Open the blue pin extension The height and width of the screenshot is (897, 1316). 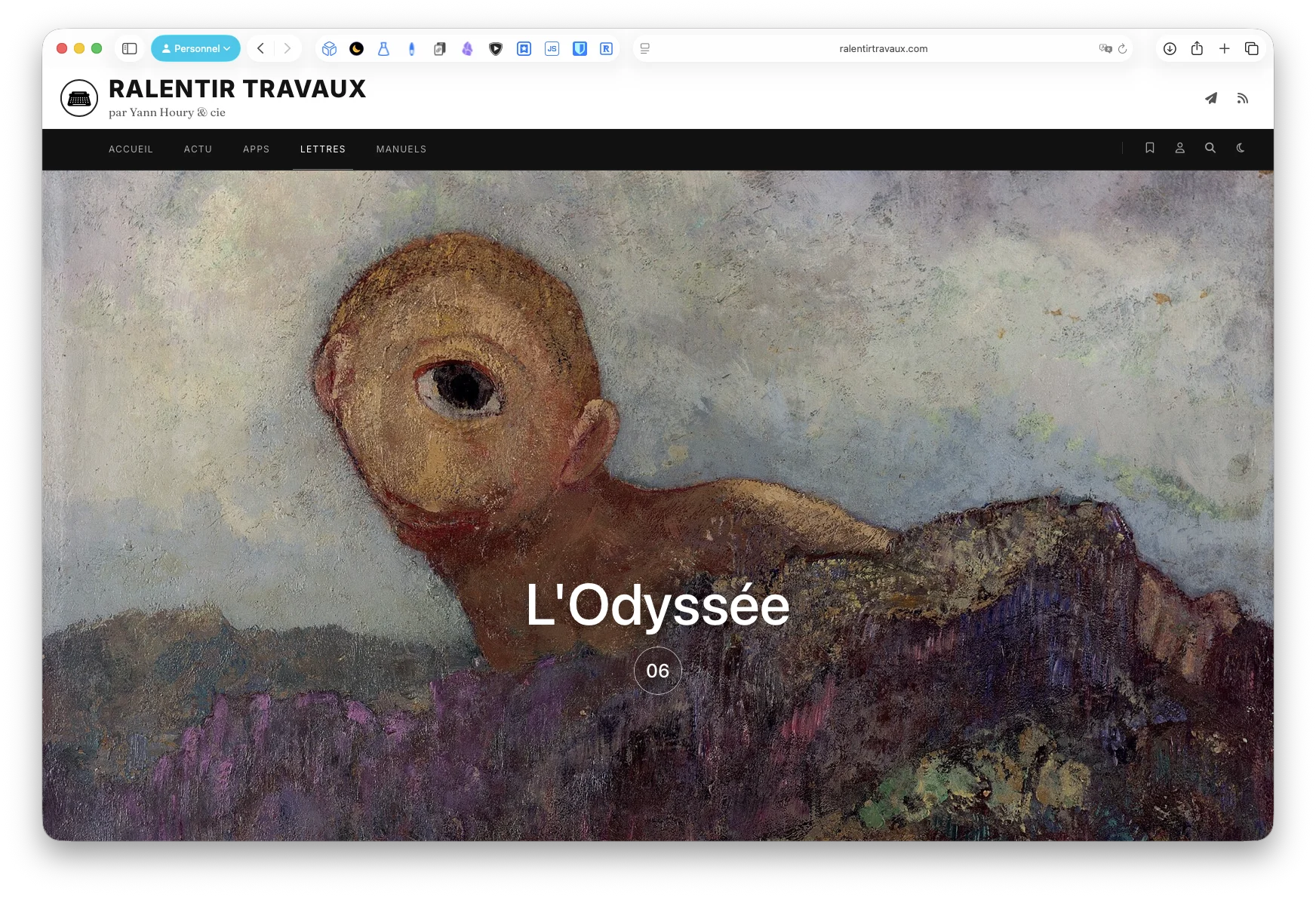click(x=411, y=48)
